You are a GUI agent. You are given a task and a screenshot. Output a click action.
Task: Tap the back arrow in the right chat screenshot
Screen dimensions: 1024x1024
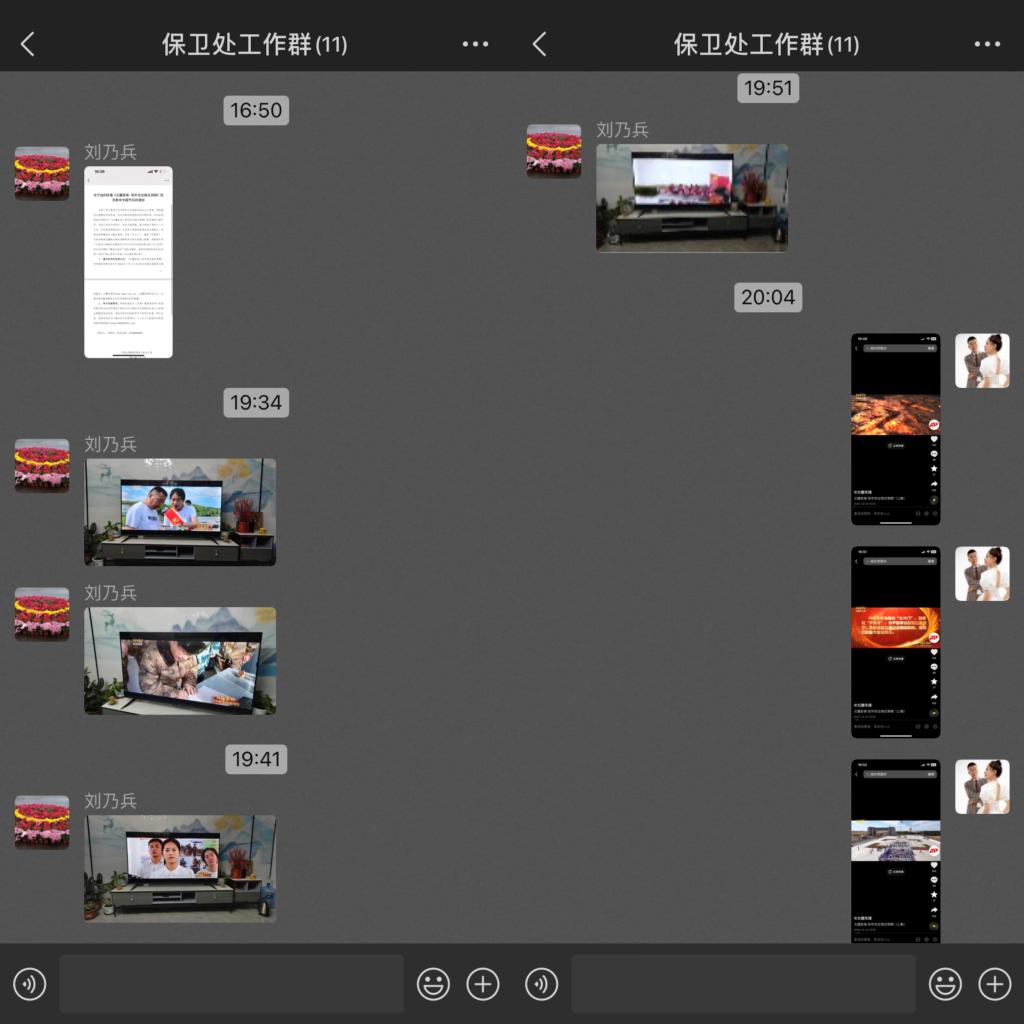539,44
